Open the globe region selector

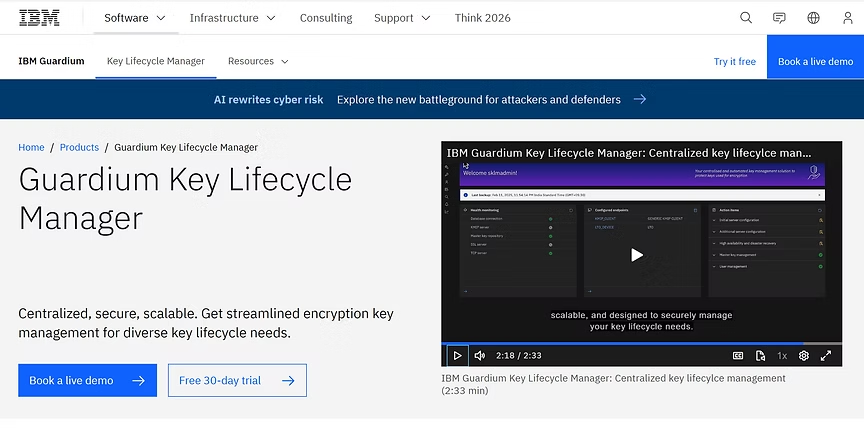pos(813,18)
